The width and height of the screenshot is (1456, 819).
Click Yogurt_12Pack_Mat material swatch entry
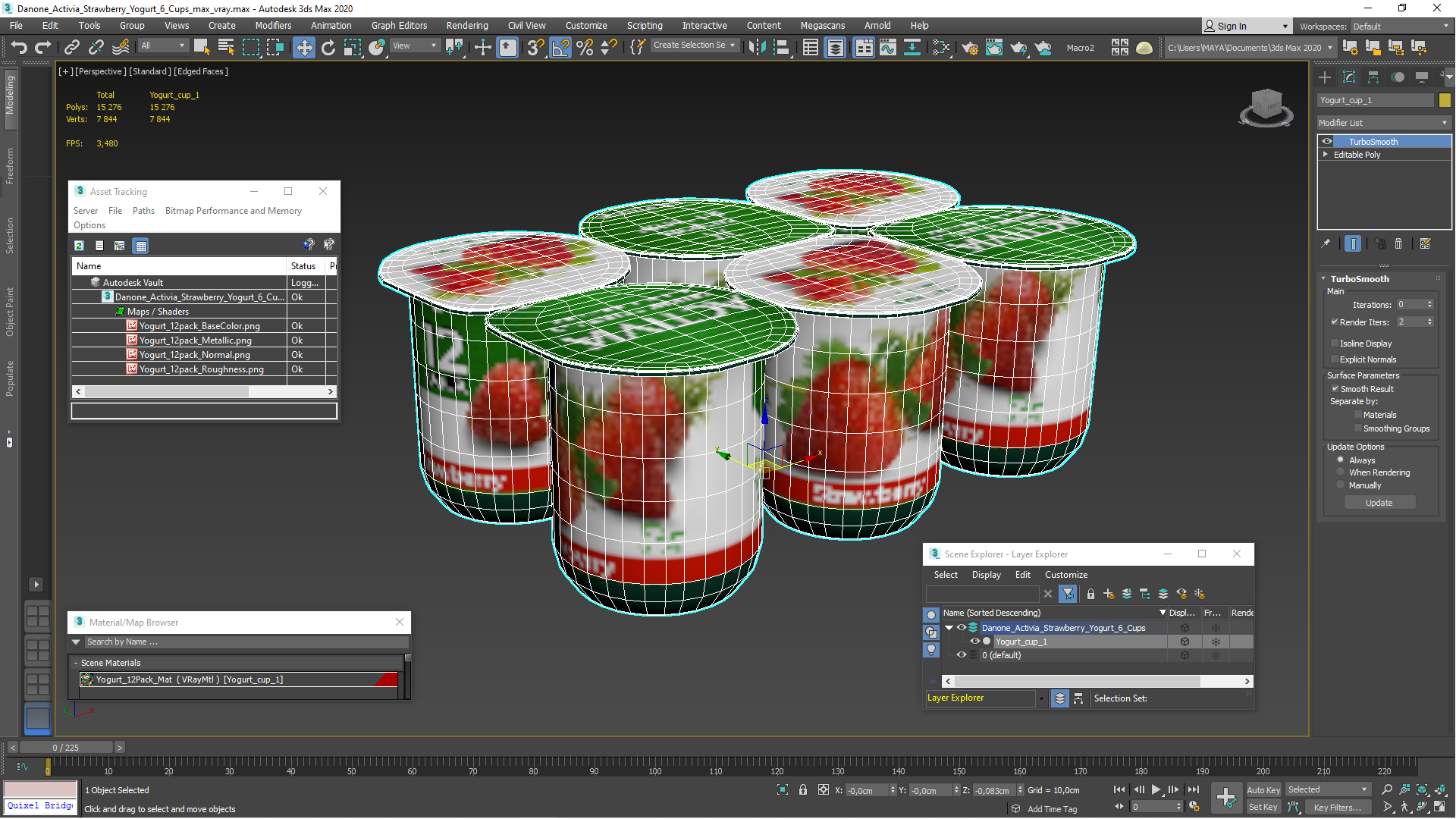239,679
